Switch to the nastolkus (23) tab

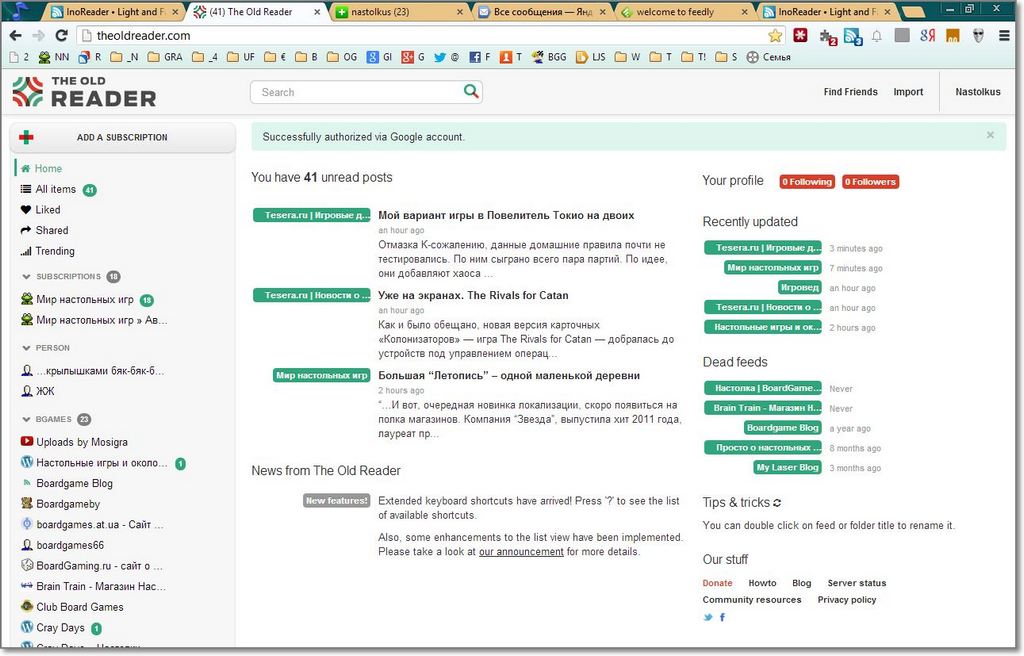(x=400, y=12)
